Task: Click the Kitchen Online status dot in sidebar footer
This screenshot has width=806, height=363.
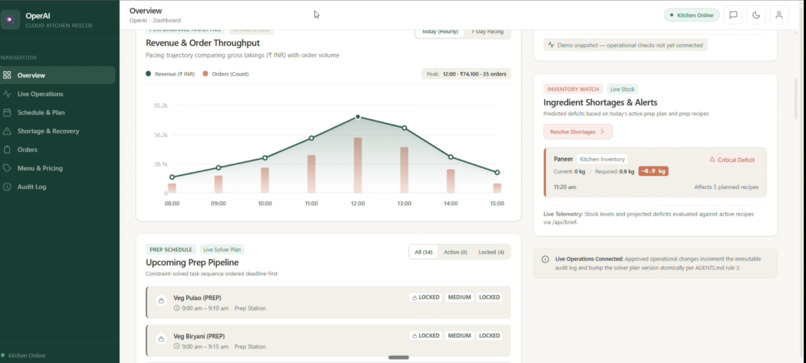Action: (3, 355)
